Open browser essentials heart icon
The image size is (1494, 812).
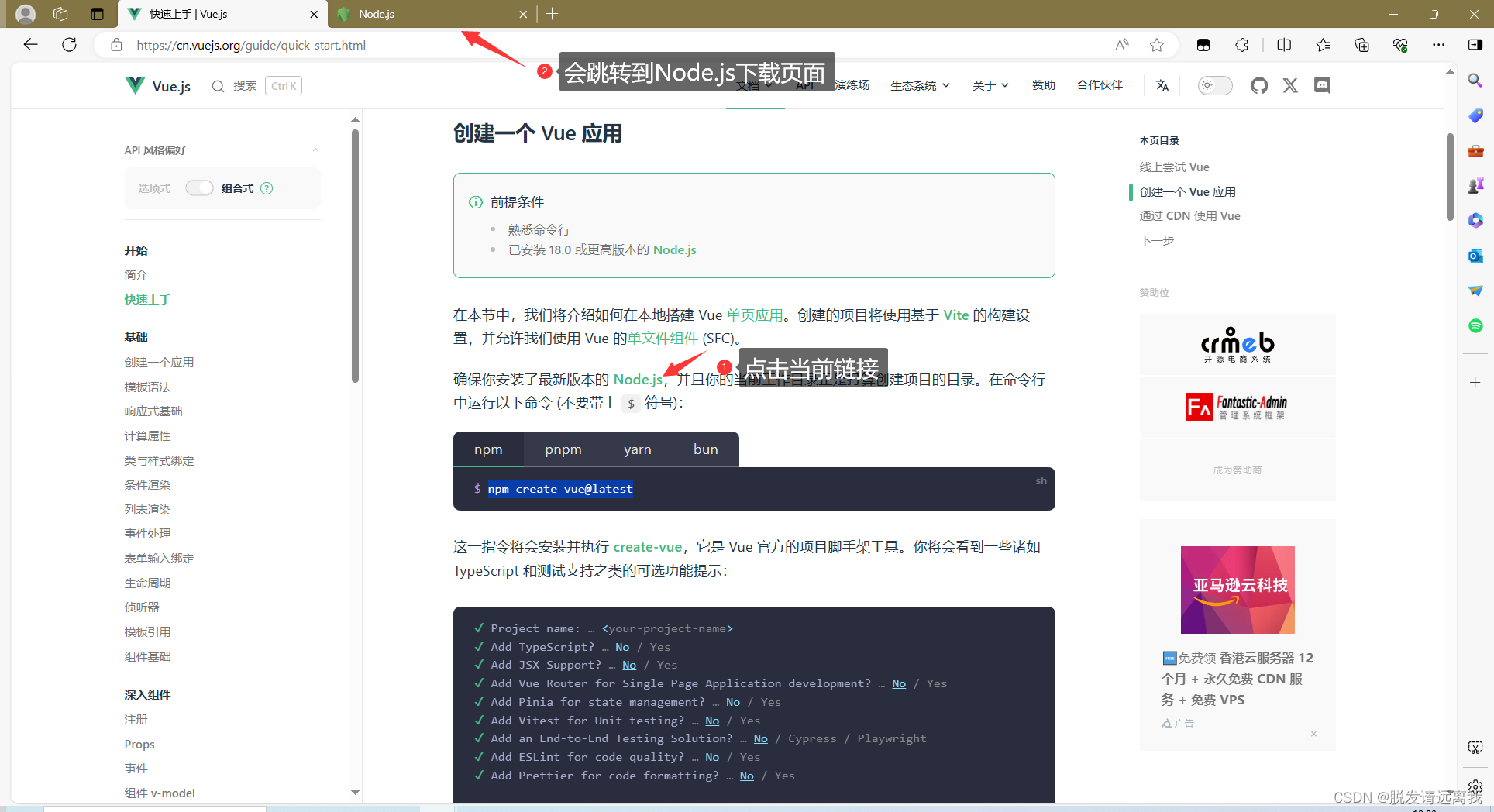[x=1400, y=45]
